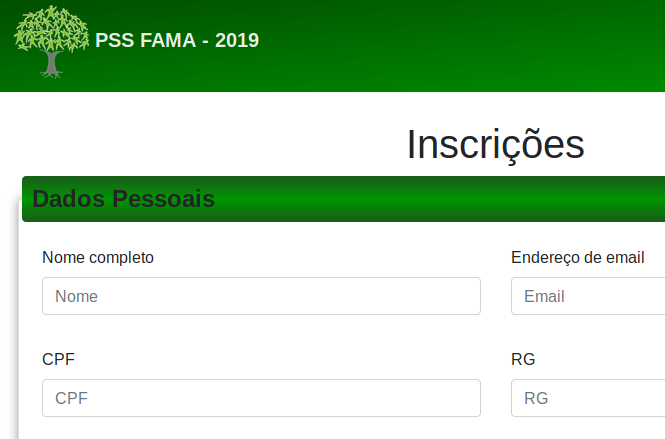Click the CPF field label
Image resolution: width=665 pixels, height=439 pixels.
click(x=58, y=359)
